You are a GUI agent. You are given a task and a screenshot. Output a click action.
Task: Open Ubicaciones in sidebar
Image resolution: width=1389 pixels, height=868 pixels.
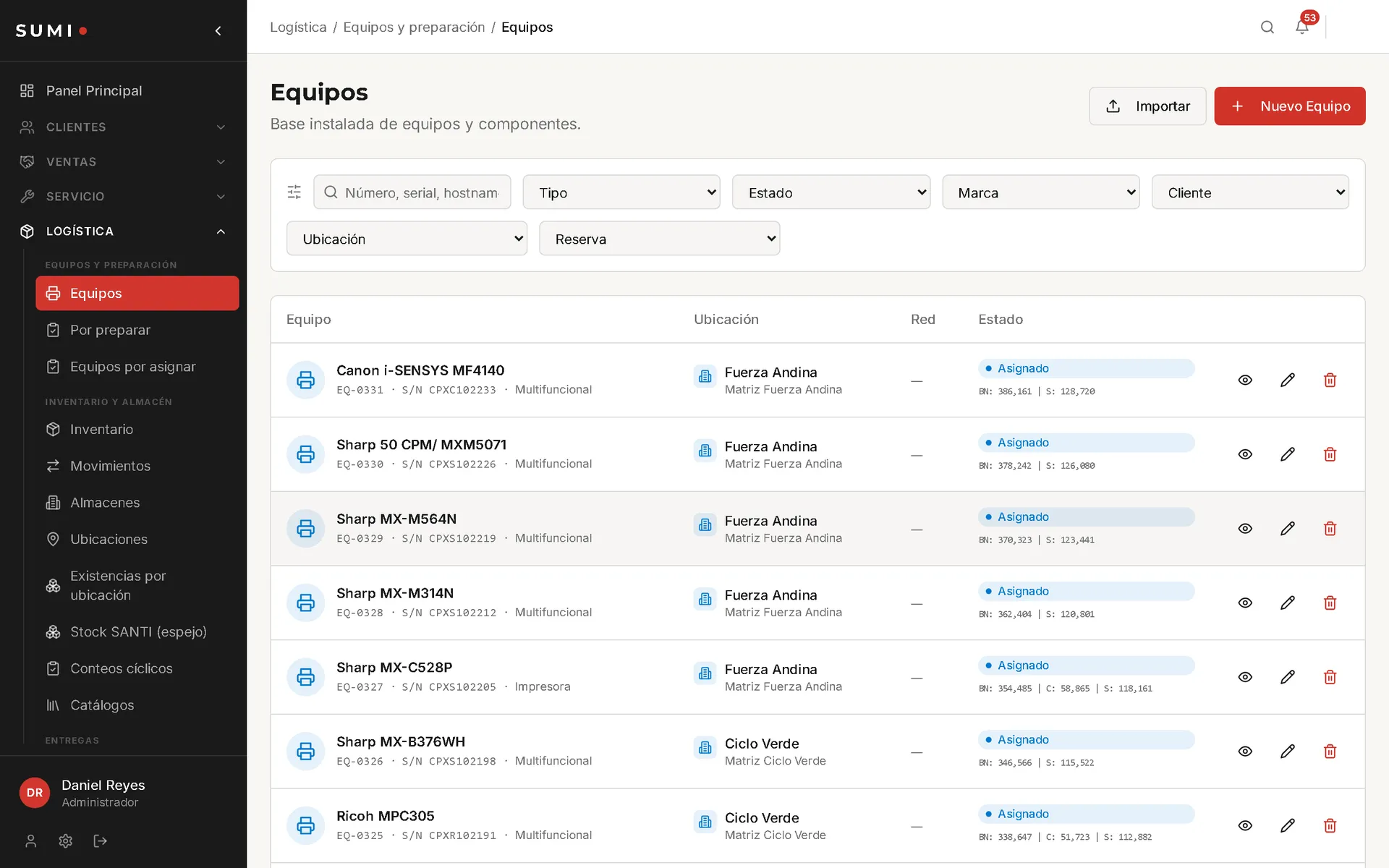[x=137, y=540]
